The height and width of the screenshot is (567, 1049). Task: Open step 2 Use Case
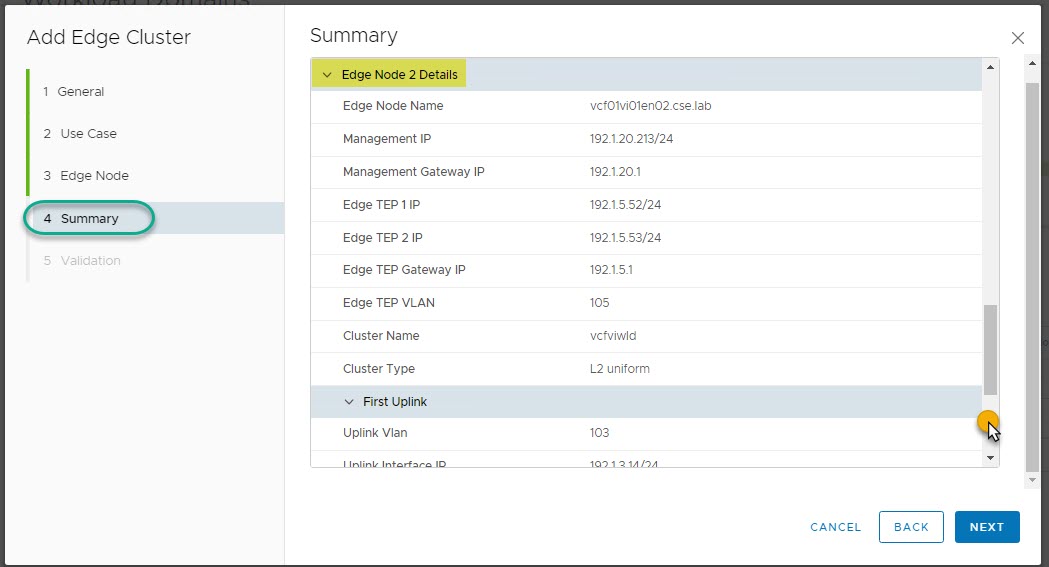point(88,133)
